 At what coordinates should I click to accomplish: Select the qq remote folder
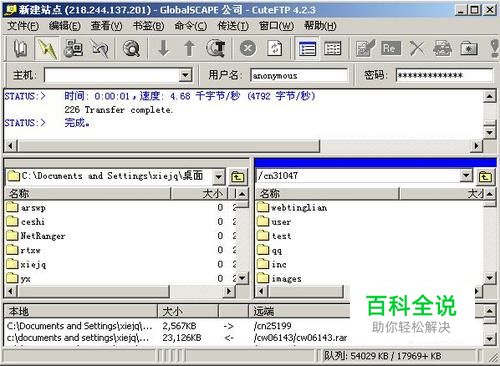270,250
